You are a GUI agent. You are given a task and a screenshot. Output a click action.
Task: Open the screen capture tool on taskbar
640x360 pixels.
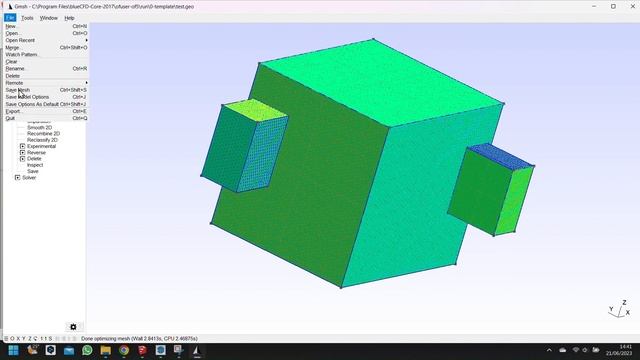pos(179,350)
